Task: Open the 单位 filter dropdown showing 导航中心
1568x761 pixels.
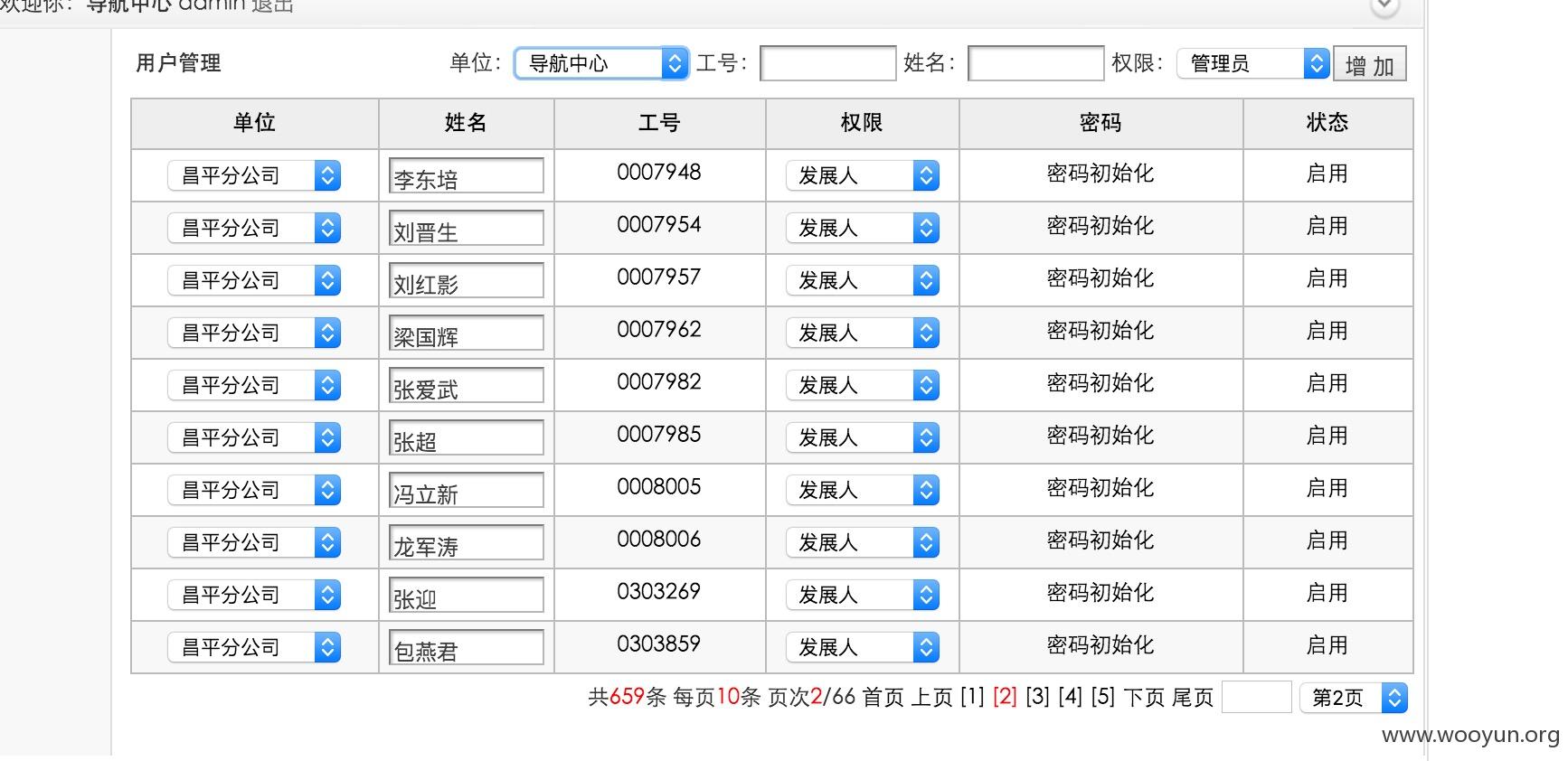Action: point(601,63)
